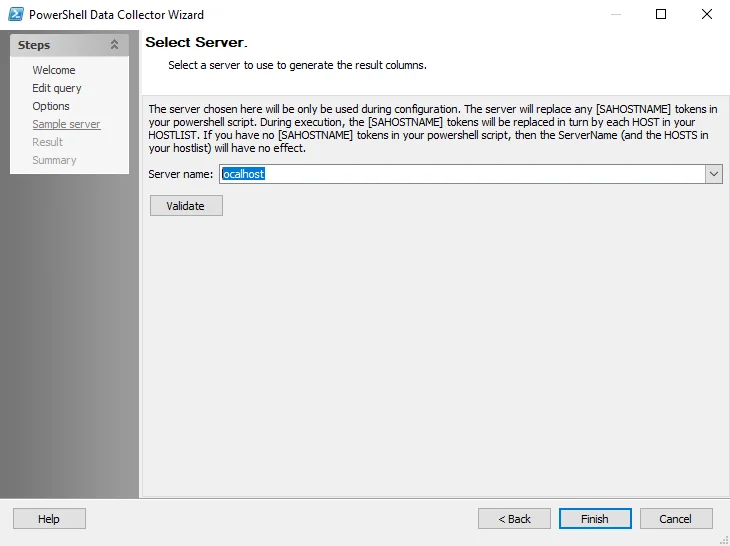Viewport: 730px width, 546px height.
Task: Open Help for the wizard
Action: pos(49,519)
